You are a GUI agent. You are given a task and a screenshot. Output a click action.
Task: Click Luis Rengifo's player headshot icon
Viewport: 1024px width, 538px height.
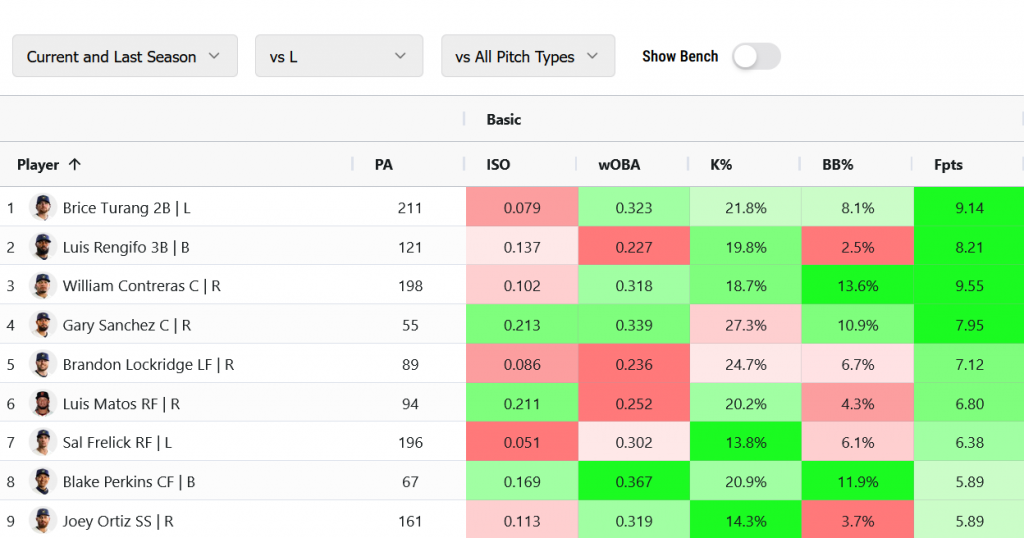(42, 247)
